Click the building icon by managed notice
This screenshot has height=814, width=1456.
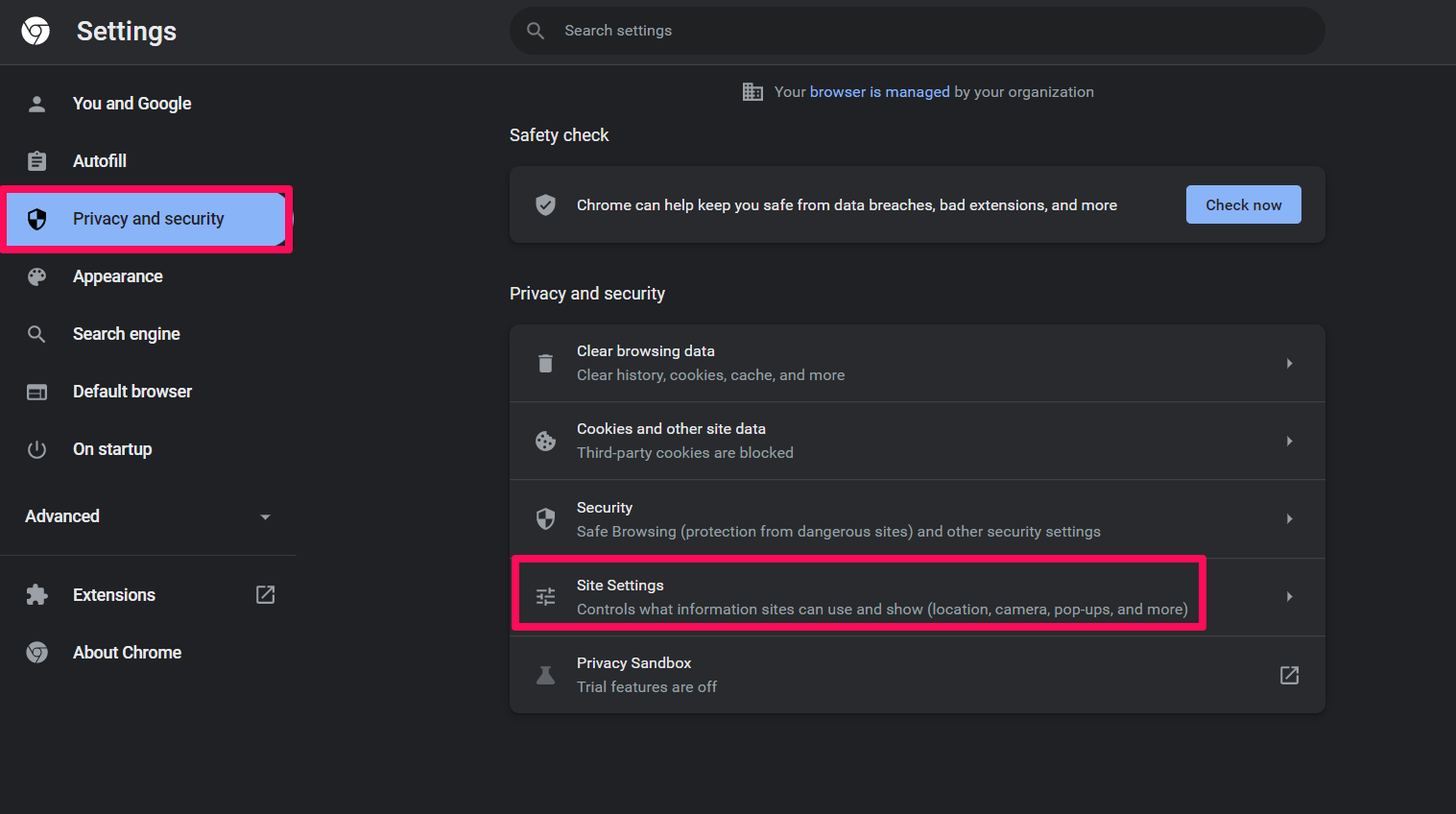tap(752, 92)
